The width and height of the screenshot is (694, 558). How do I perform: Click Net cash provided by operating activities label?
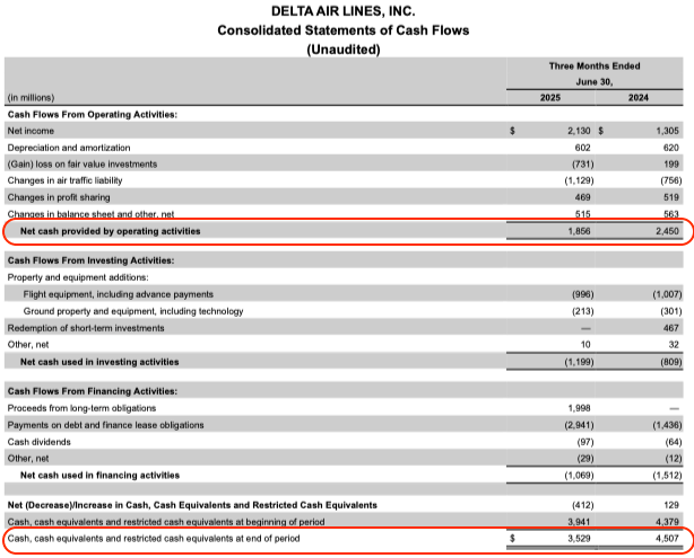[110, 231]
